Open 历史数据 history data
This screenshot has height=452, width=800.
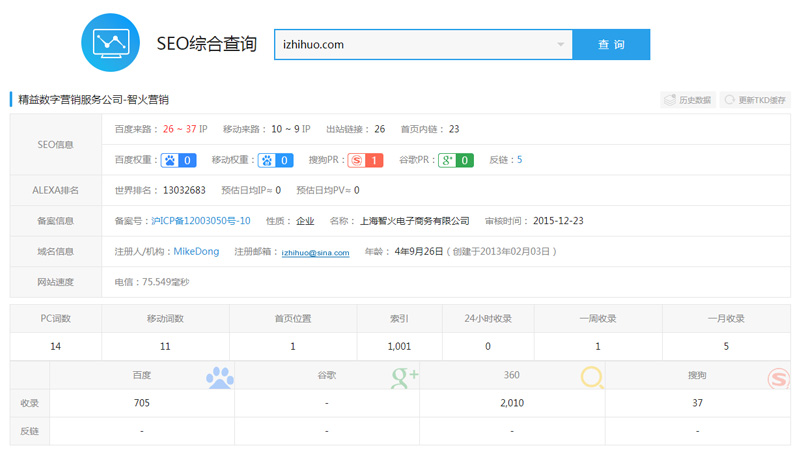[x=687, y=100]
